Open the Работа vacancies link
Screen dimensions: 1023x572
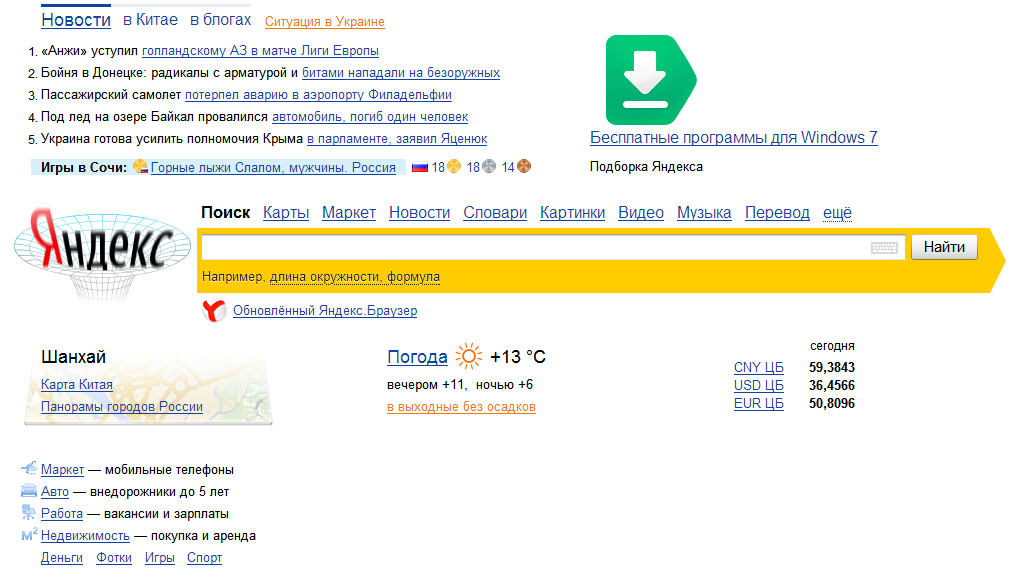click(61, 514)
